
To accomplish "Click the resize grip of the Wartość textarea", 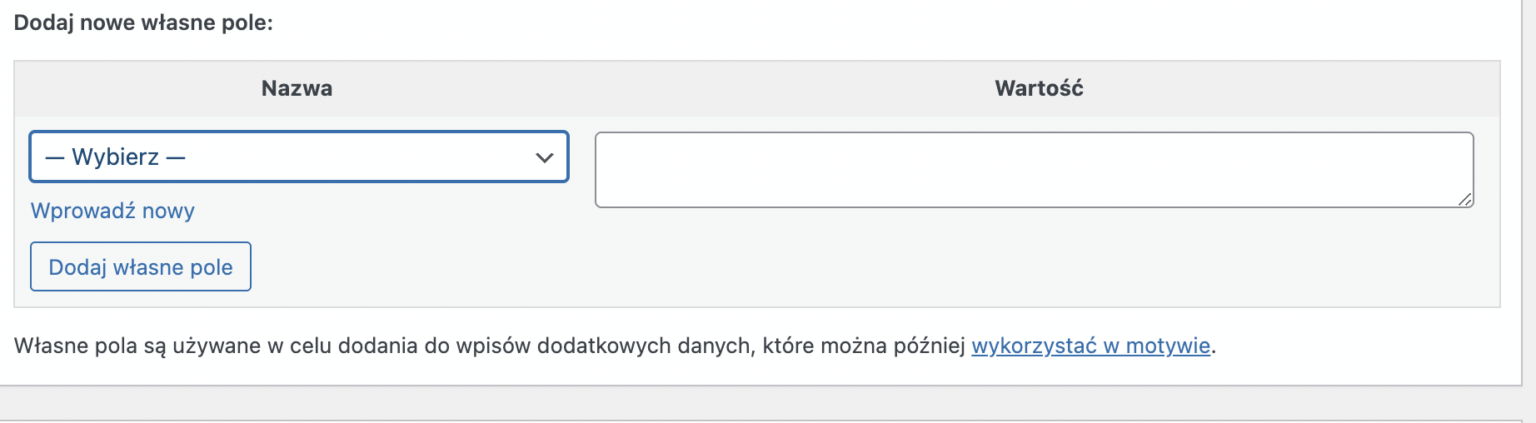I will 1465,200.
